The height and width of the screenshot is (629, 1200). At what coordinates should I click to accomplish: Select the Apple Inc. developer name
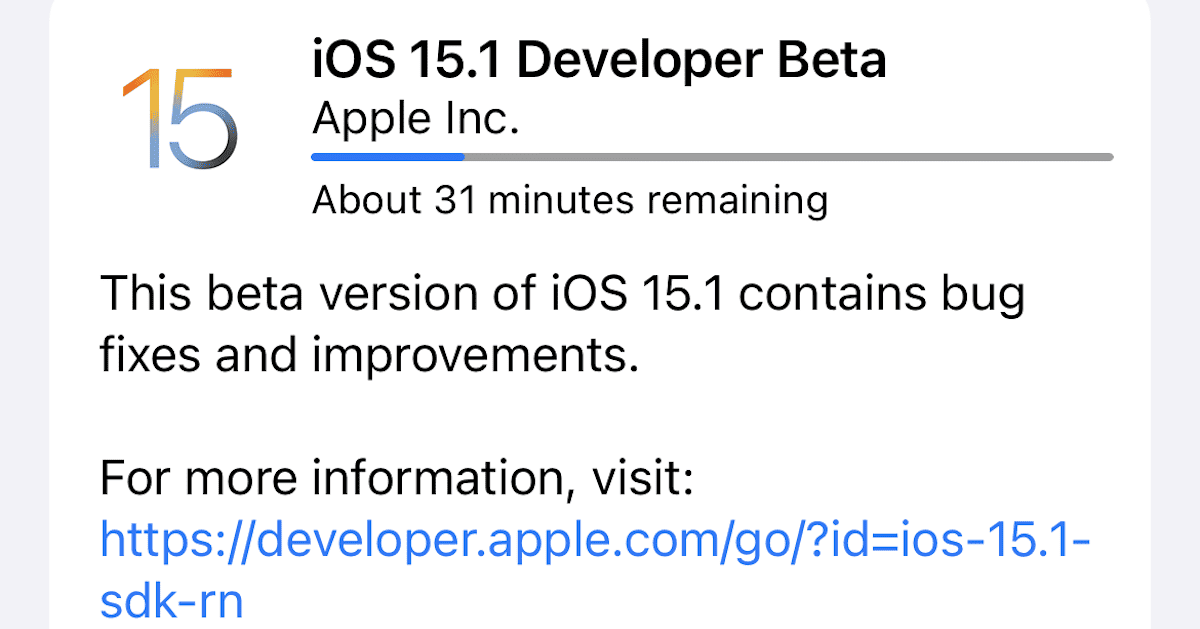point(416,120)
